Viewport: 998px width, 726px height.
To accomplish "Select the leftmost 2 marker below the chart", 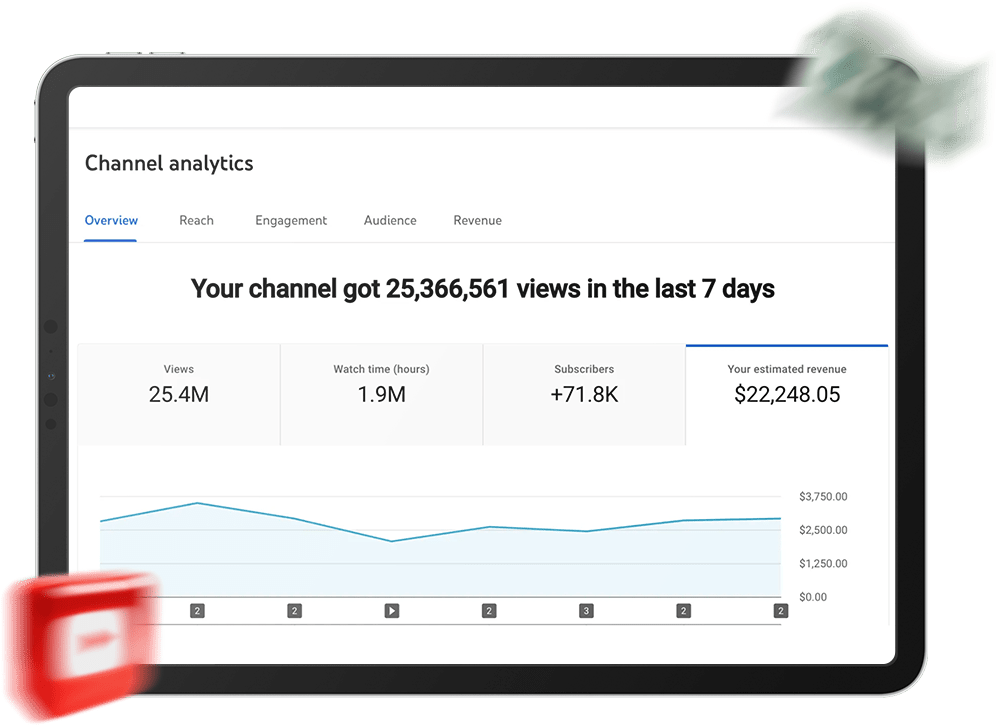I will click(197, 610).
